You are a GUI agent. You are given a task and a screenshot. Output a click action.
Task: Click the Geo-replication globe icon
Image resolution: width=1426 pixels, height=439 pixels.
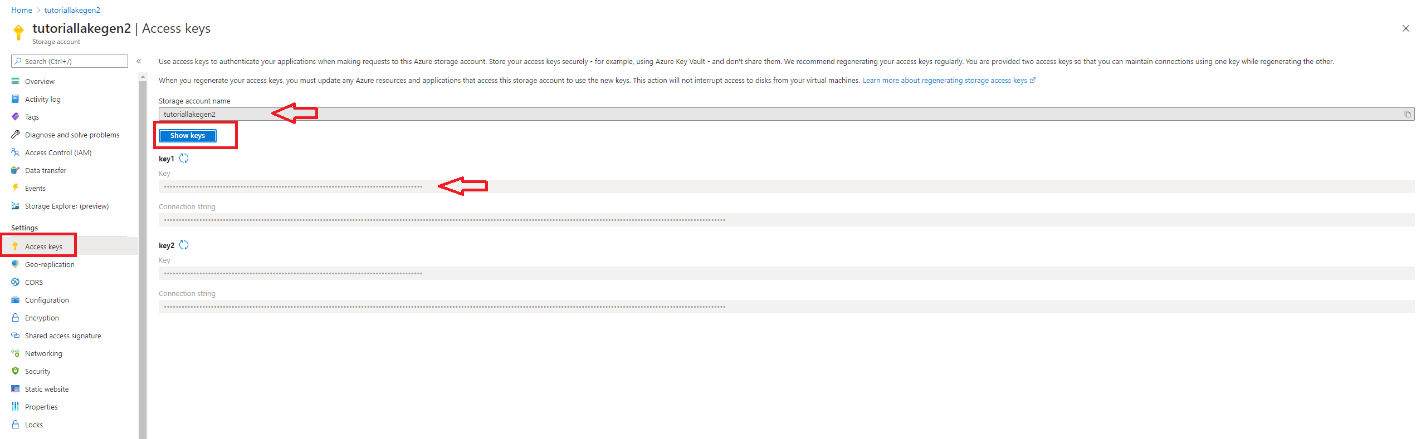(15, 264)
